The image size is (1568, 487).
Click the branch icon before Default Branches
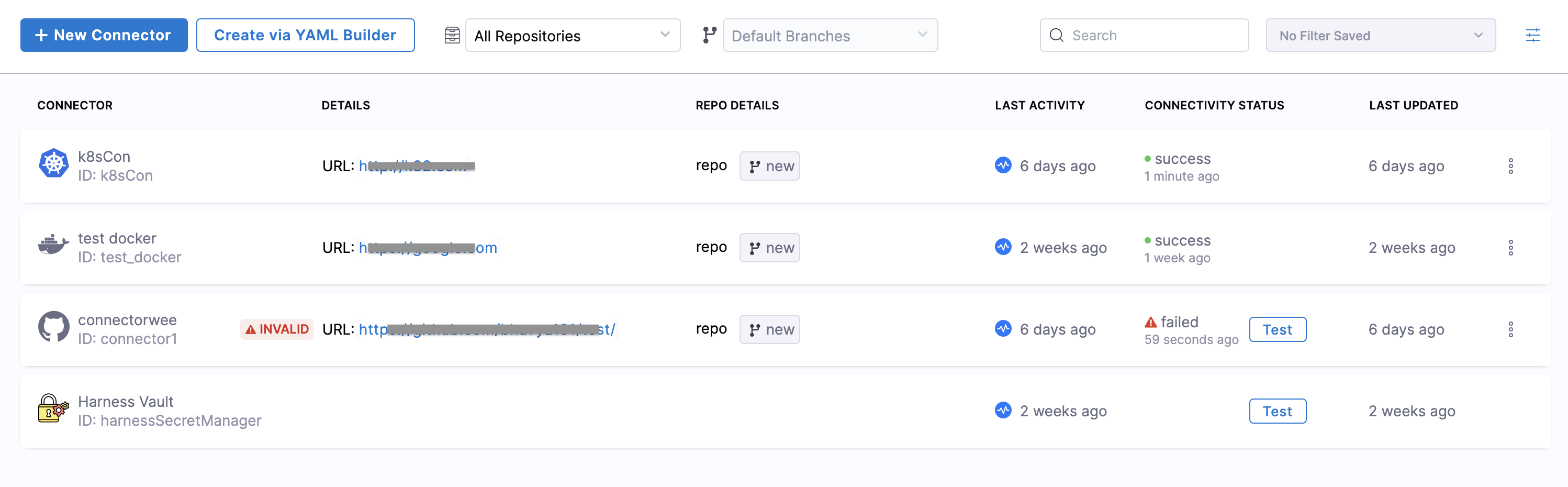tap(710, 35)
